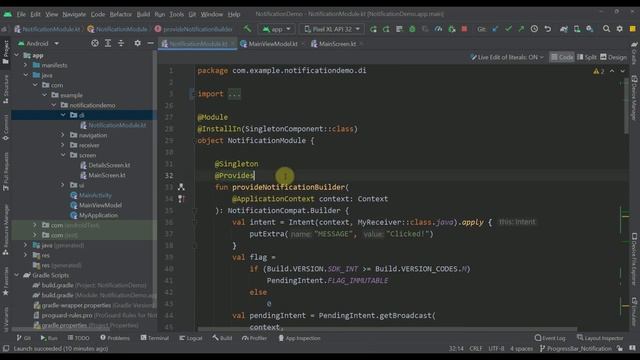
Task: Click the Git Commit checkmark icon
Action: click(x=508, y=29)
